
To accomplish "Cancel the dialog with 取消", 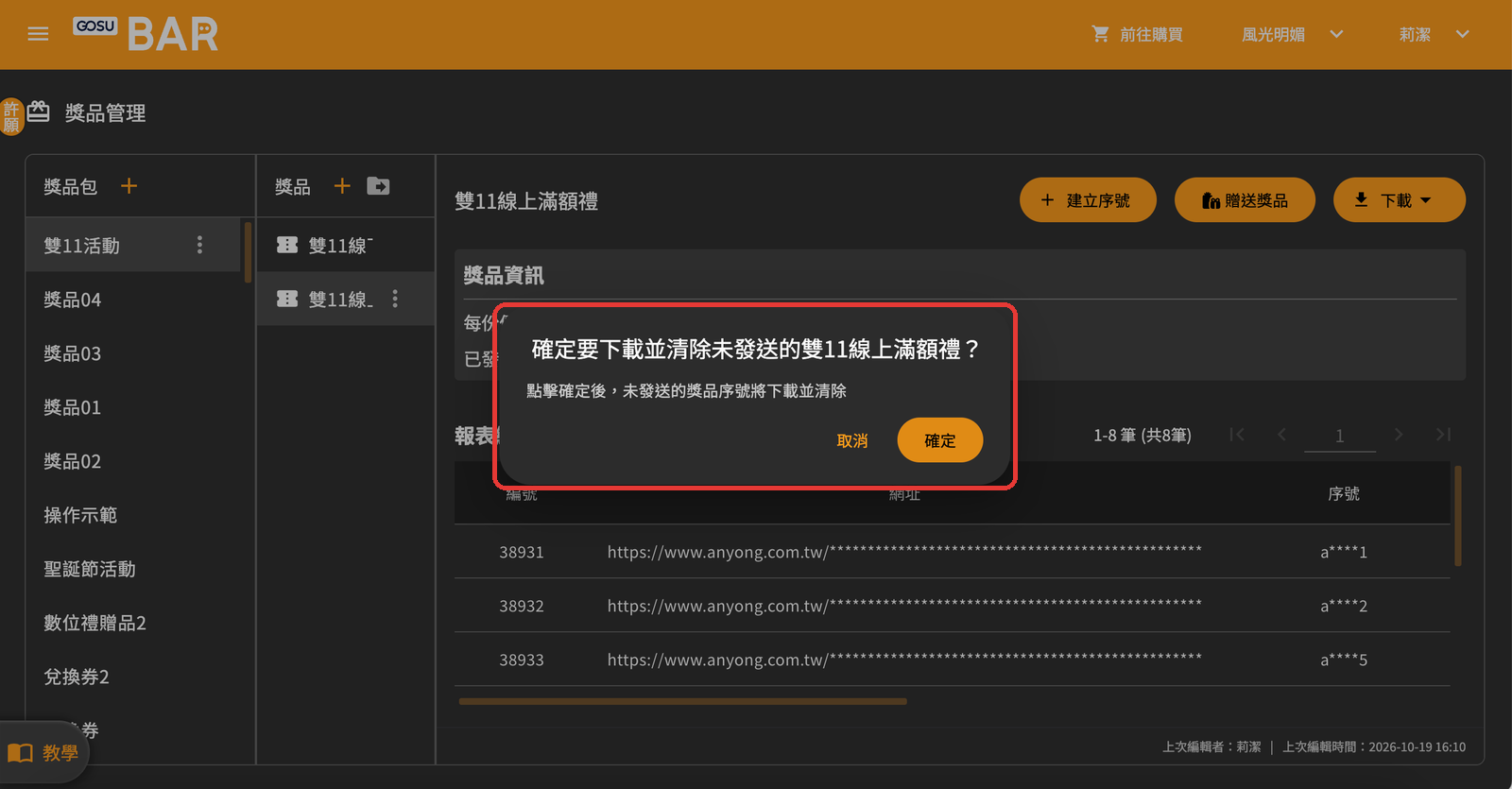I will click(852, 440).
